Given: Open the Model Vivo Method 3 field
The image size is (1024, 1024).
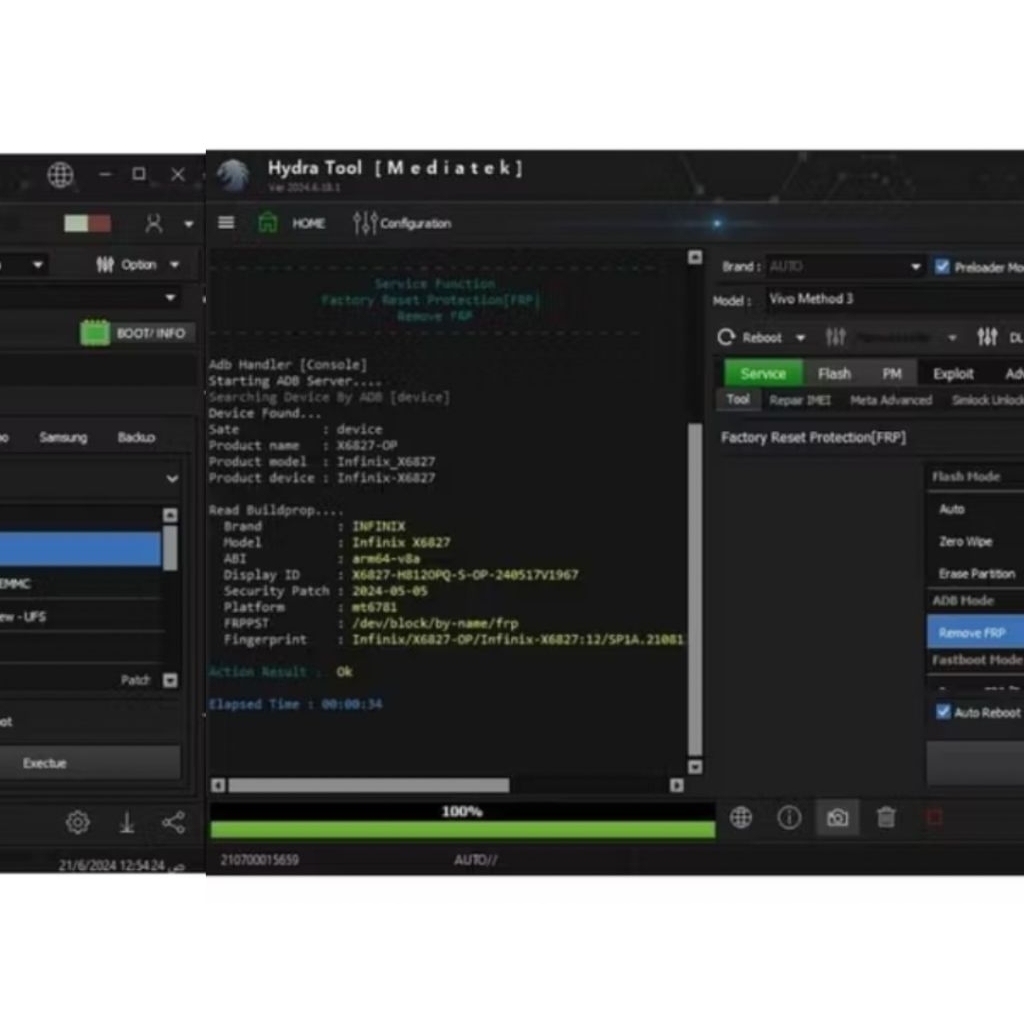Looking at the screenshot, I should click(x=895, y=299).
